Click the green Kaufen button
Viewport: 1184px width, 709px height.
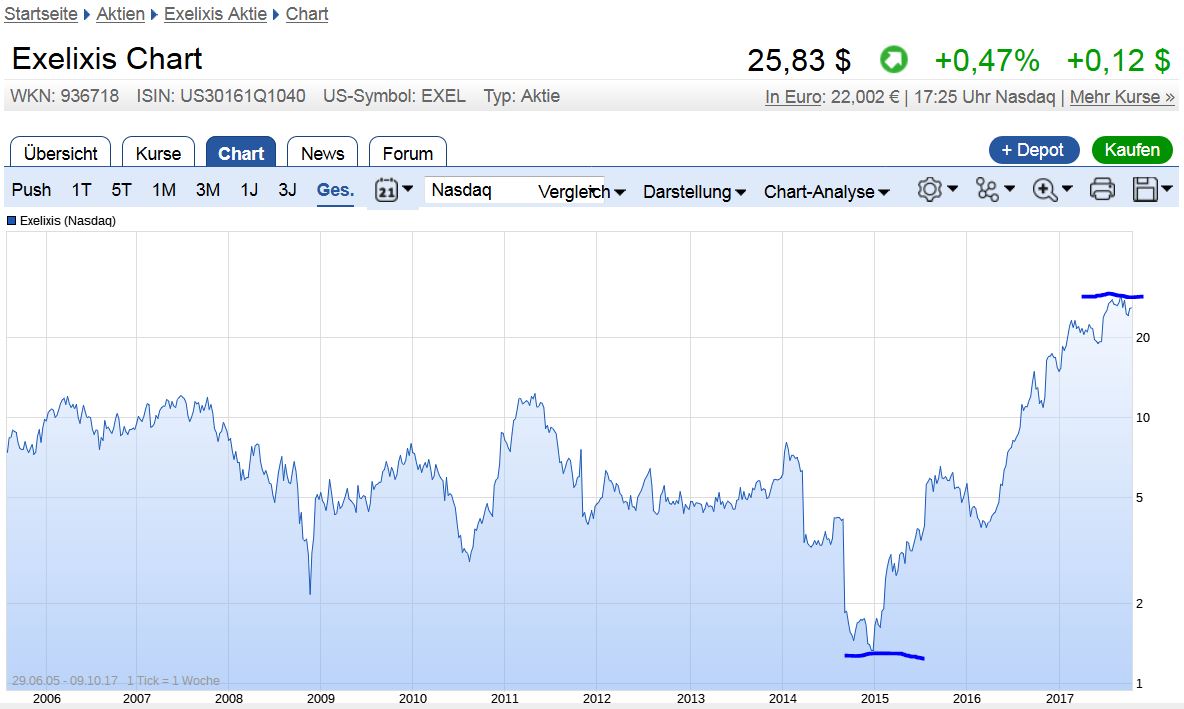pos(1132,150)
